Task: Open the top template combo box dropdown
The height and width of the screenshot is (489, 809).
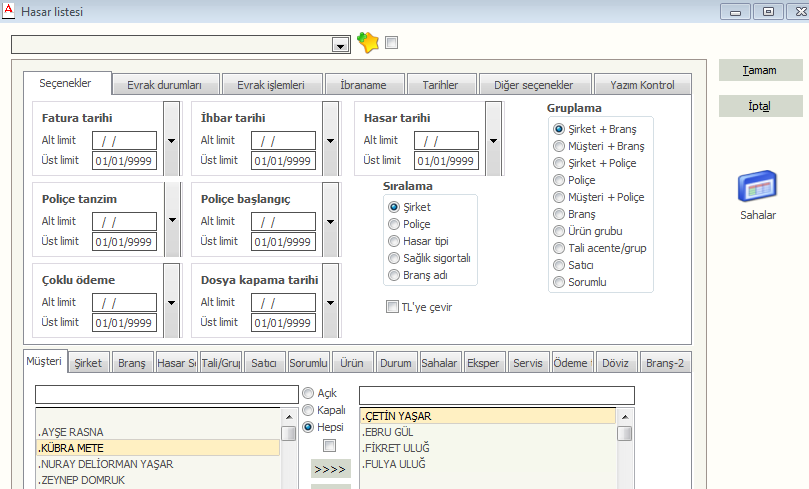Action: (x=340, y=45)
